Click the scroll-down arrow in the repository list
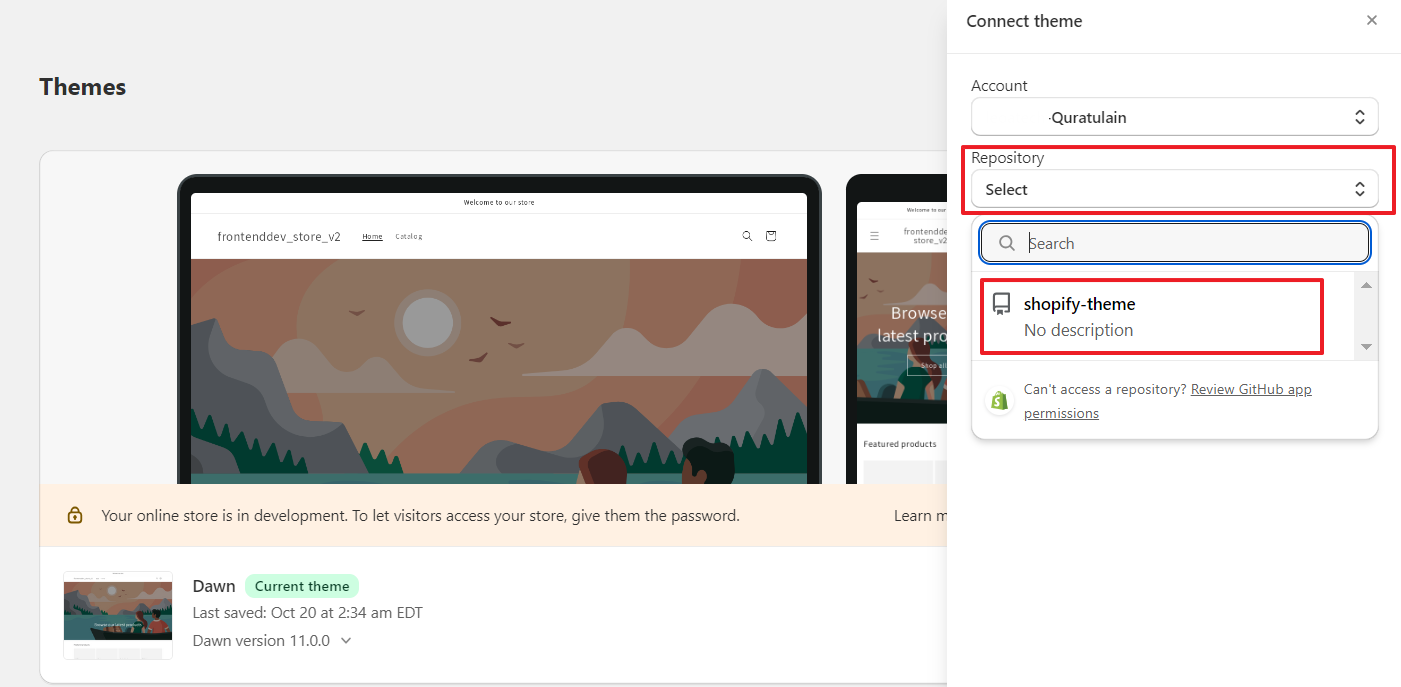 pos(1366,347)
